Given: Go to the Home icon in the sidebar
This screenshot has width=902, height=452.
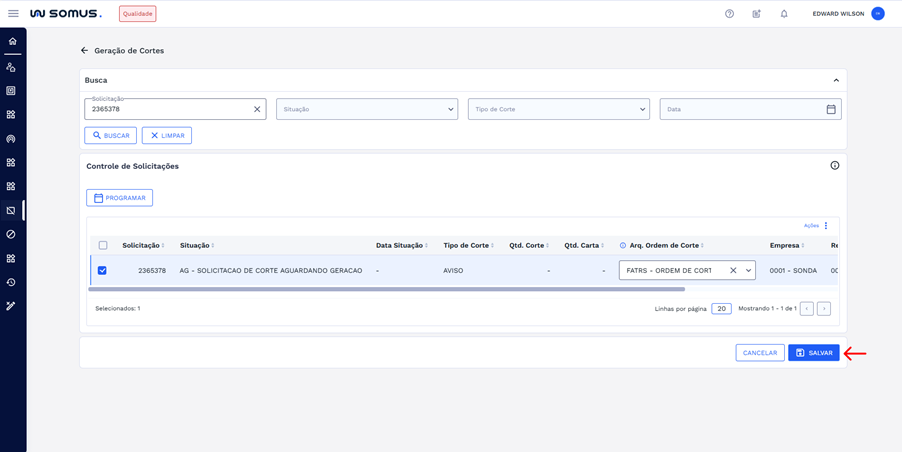Looking at the screenshot, I should (12, 42).
